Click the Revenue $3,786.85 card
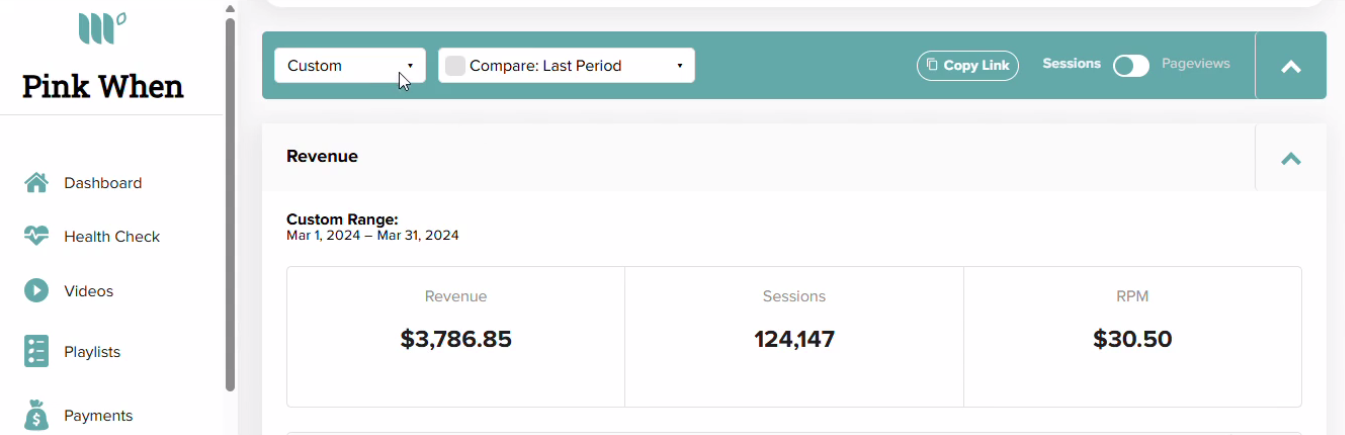This screenshot has width=1345, height=435. pyautogui.click(x=456, y=337)
